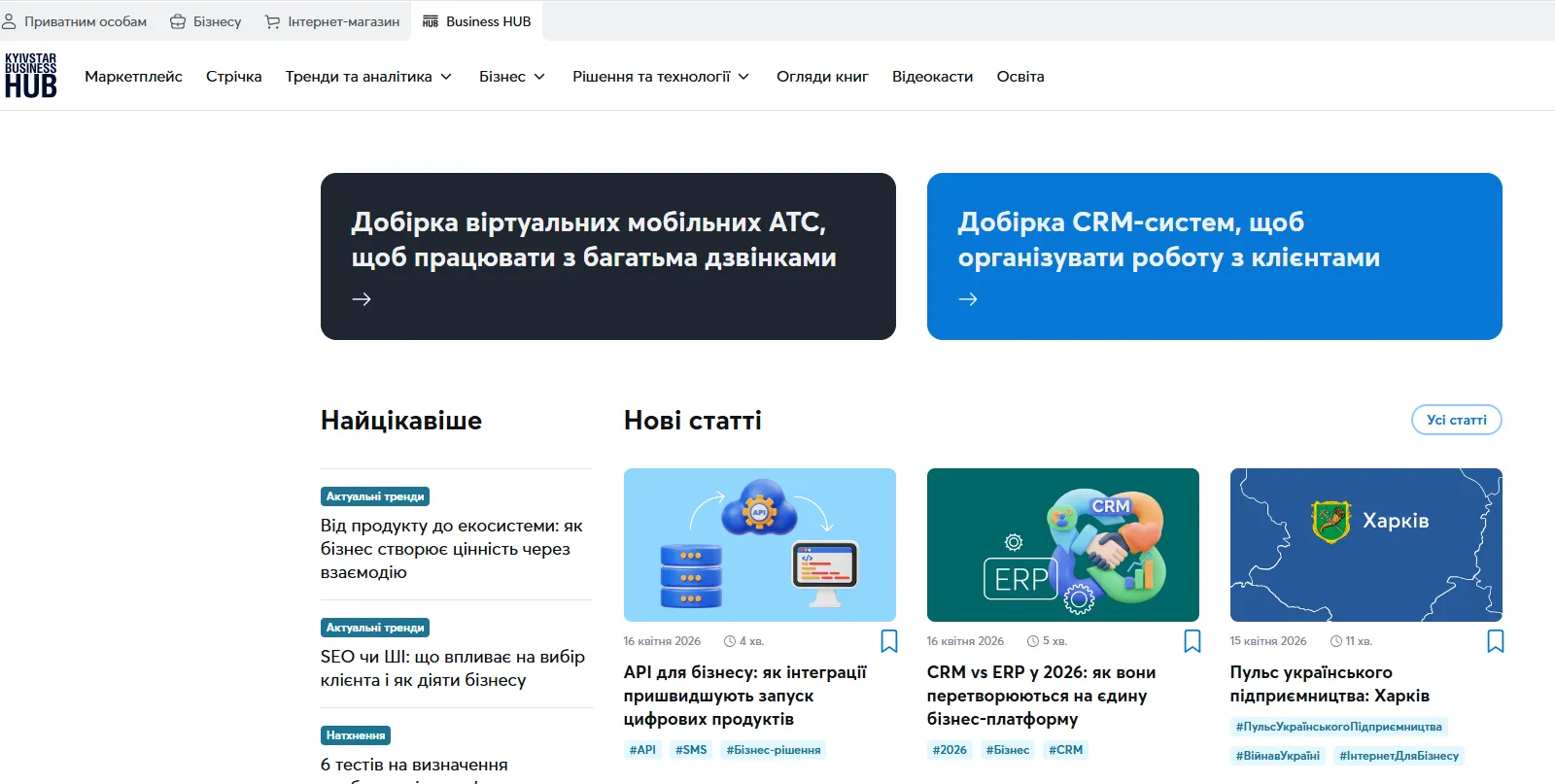Click the #SMS tag
This screenshot has width=1555, height=784.
[x=691, y=750]
